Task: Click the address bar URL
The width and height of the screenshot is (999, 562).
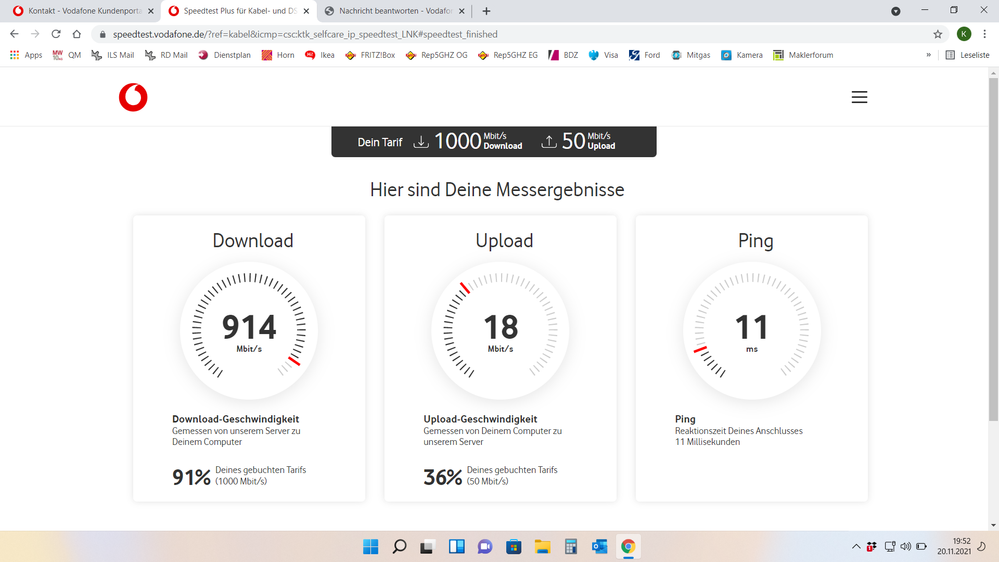Action: coord(305,34)
